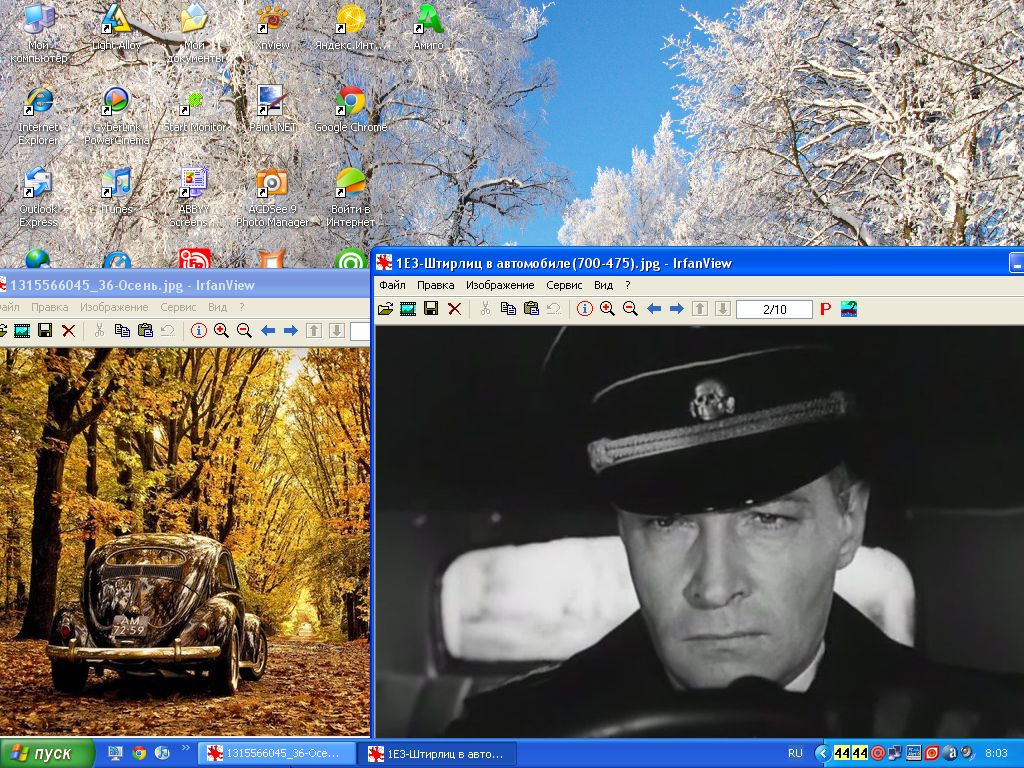This screenshot has height=768, width=1024.
Task: Click the red P icon in the Штирлиц toolbar
Action: coord(825,309)
